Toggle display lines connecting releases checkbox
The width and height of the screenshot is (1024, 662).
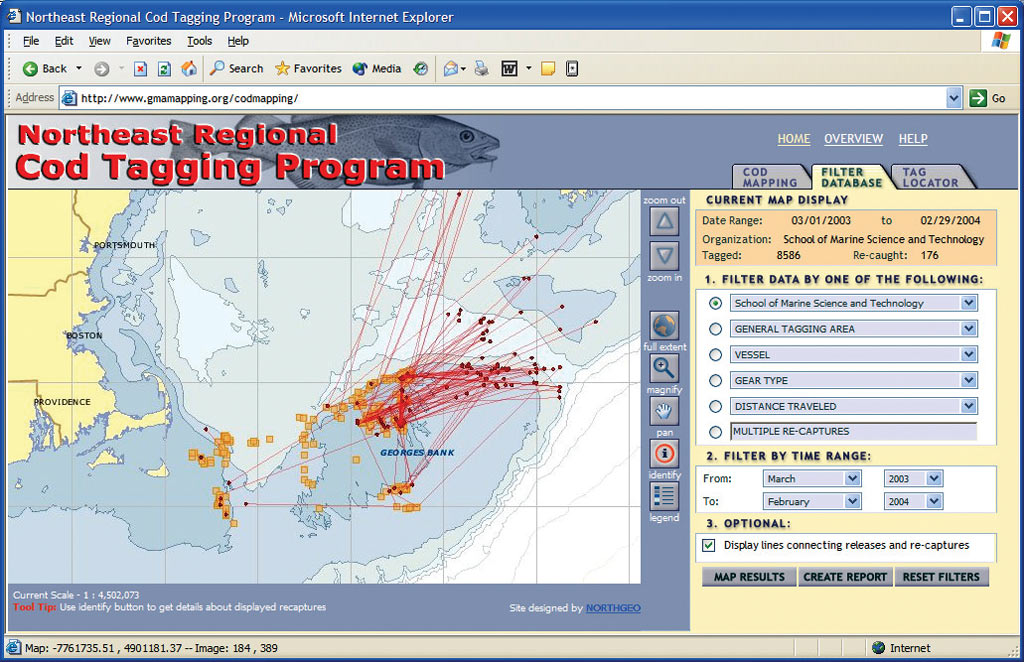(x=709, y=545)
